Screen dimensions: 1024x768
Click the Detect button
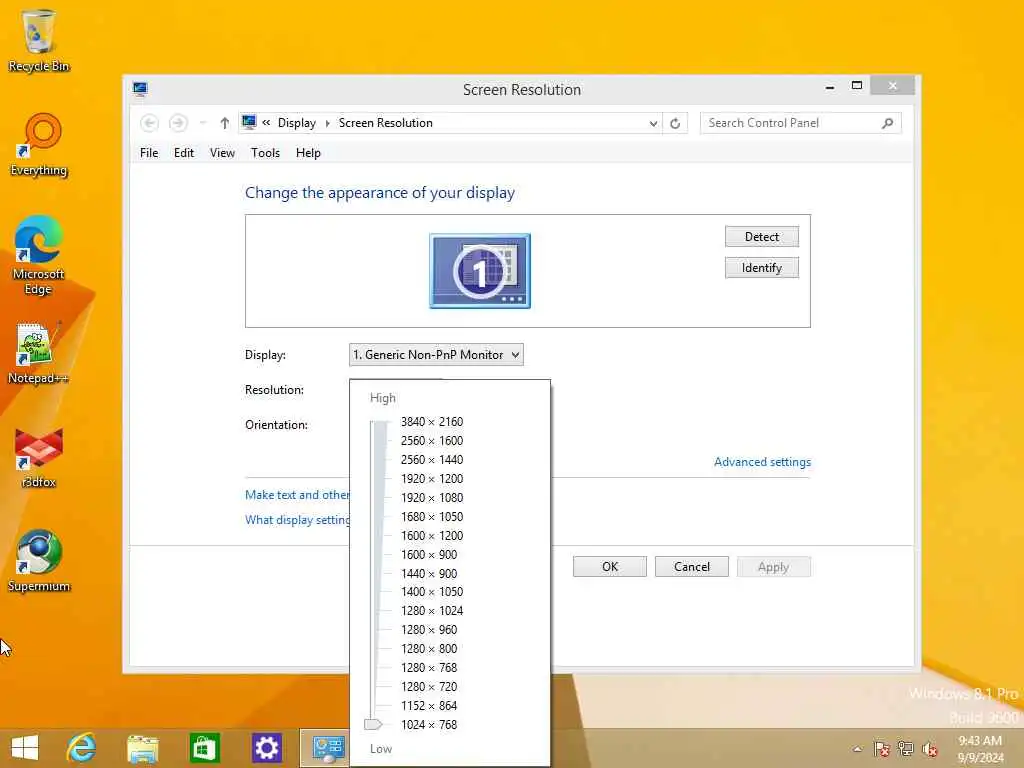click(761, 236)
